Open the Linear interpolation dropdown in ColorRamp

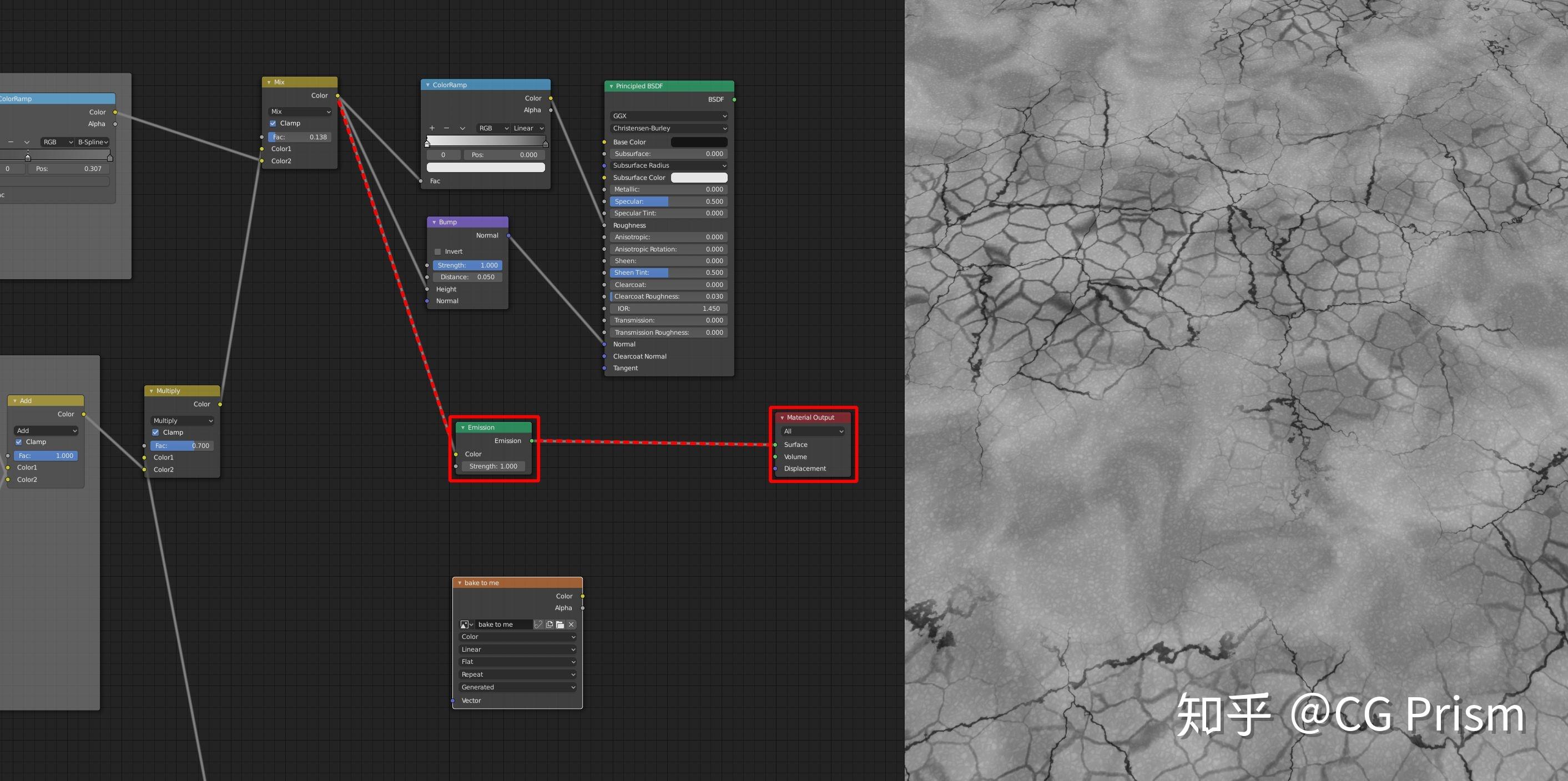pyautogui.click(x=527, y=128)
